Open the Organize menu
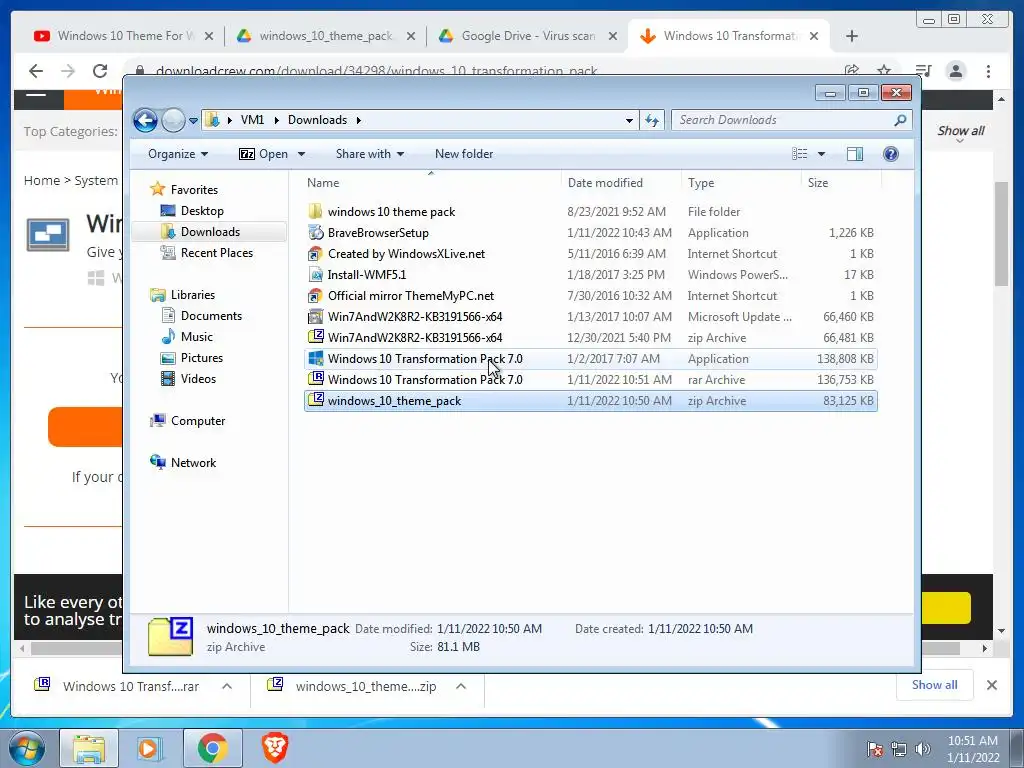This screenshot has width=1024, height=768. click(x=178, y=154)
